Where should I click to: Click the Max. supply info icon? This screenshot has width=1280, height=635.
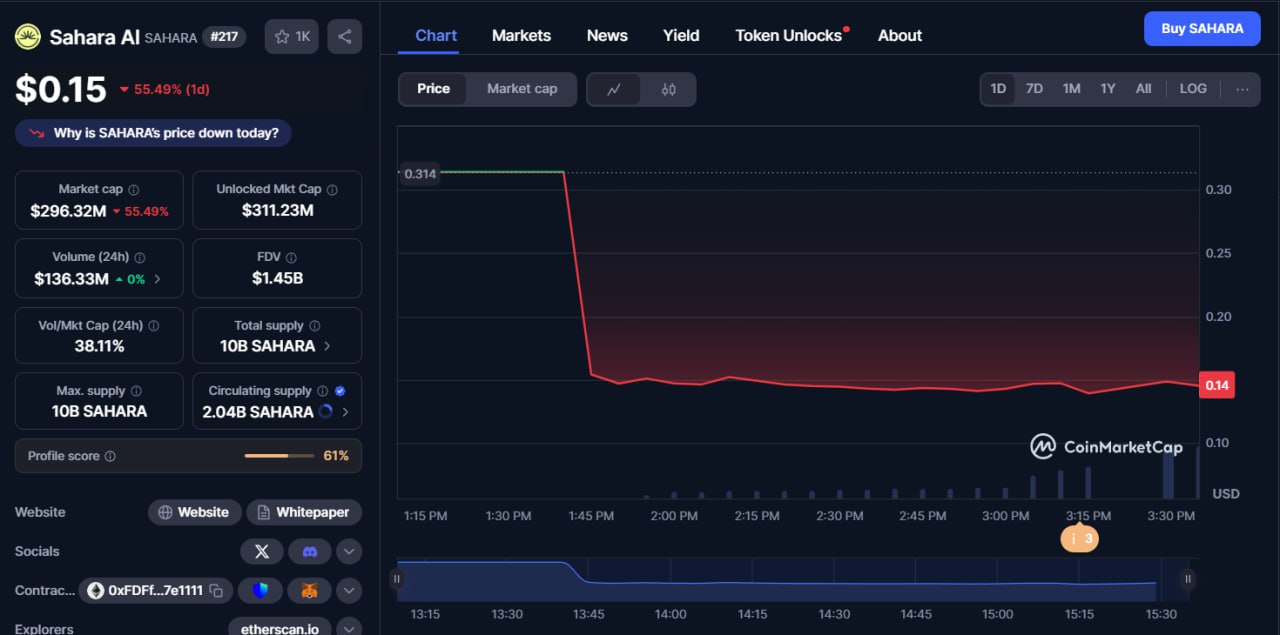136,391
